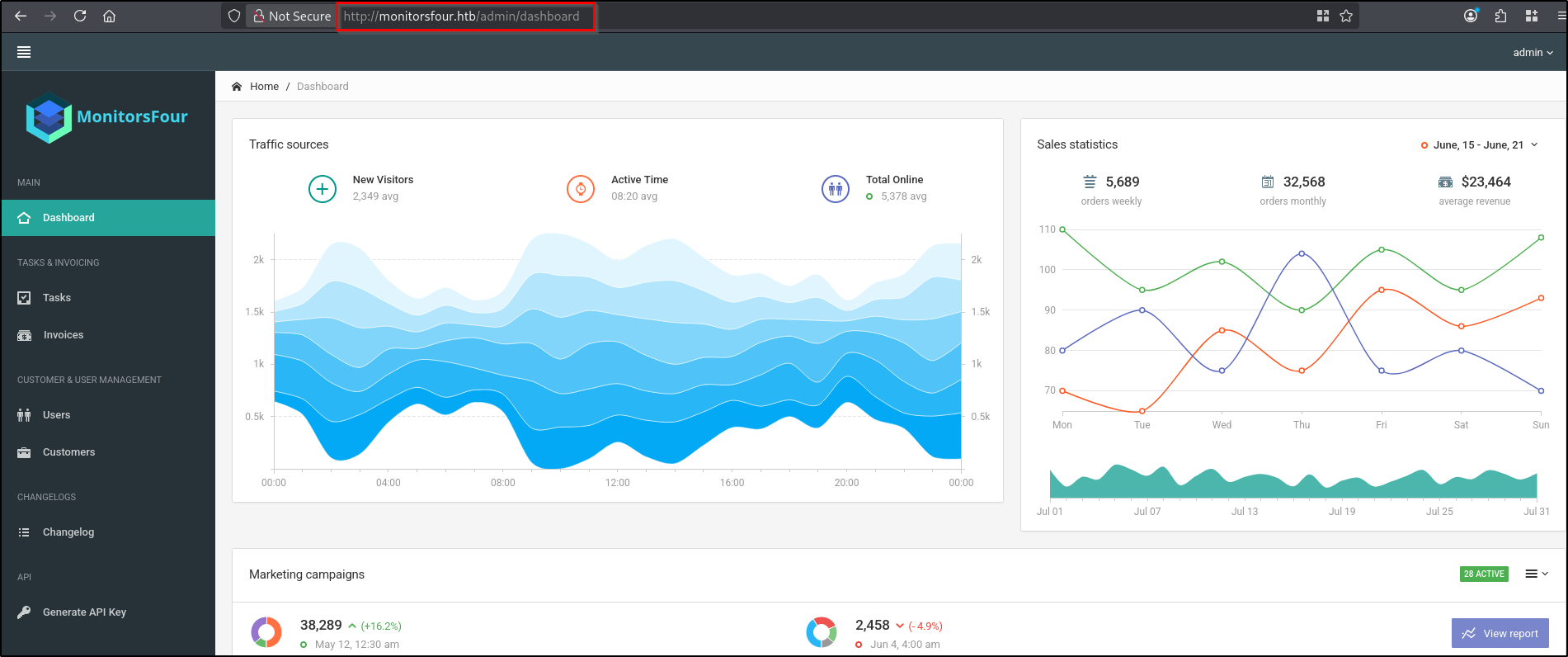1568x657 pixels.
Task: Toggle the sidebar with hamburger icon
Action: (x=24, y=52)
